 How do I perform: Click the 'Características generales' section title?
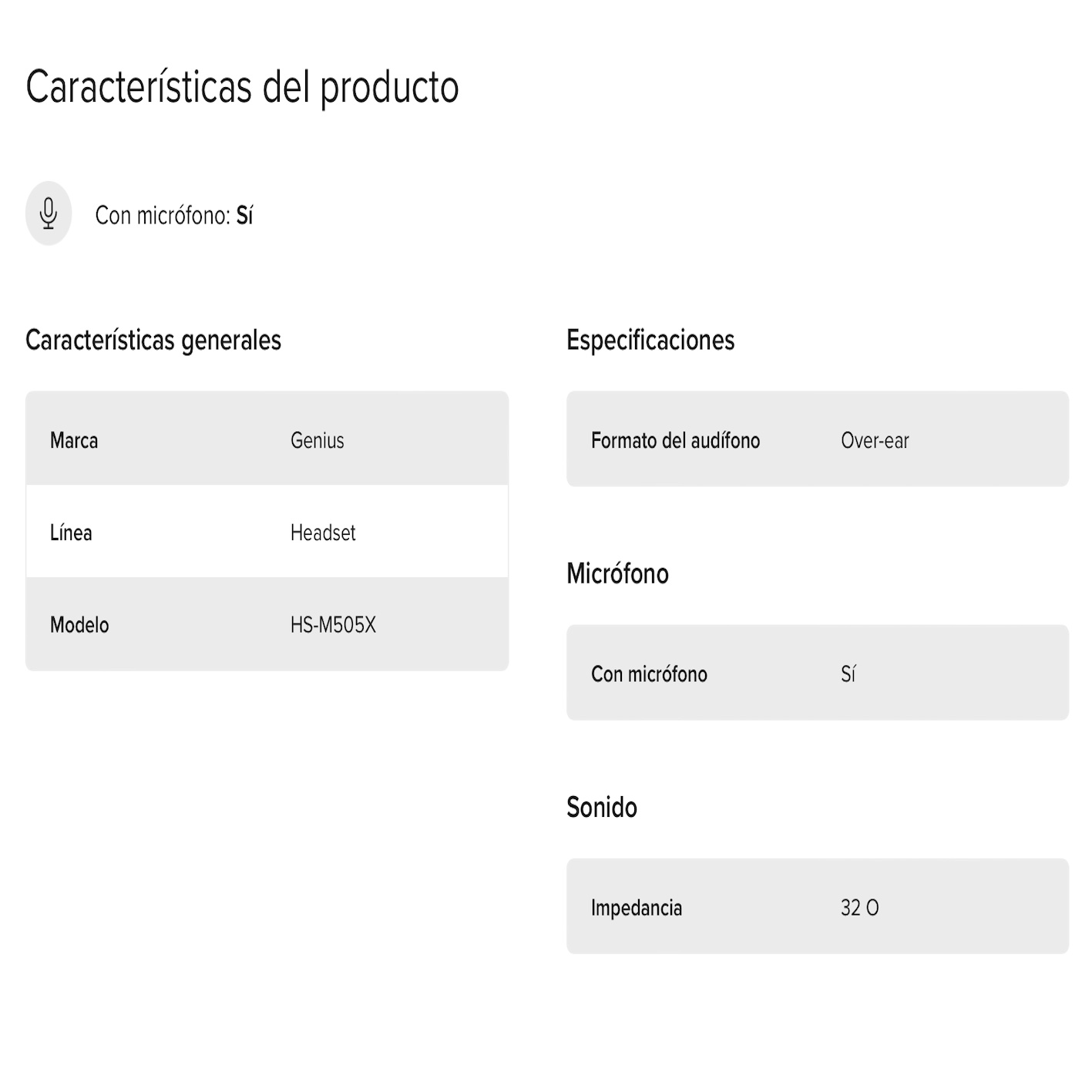click(x=153, y=340)
